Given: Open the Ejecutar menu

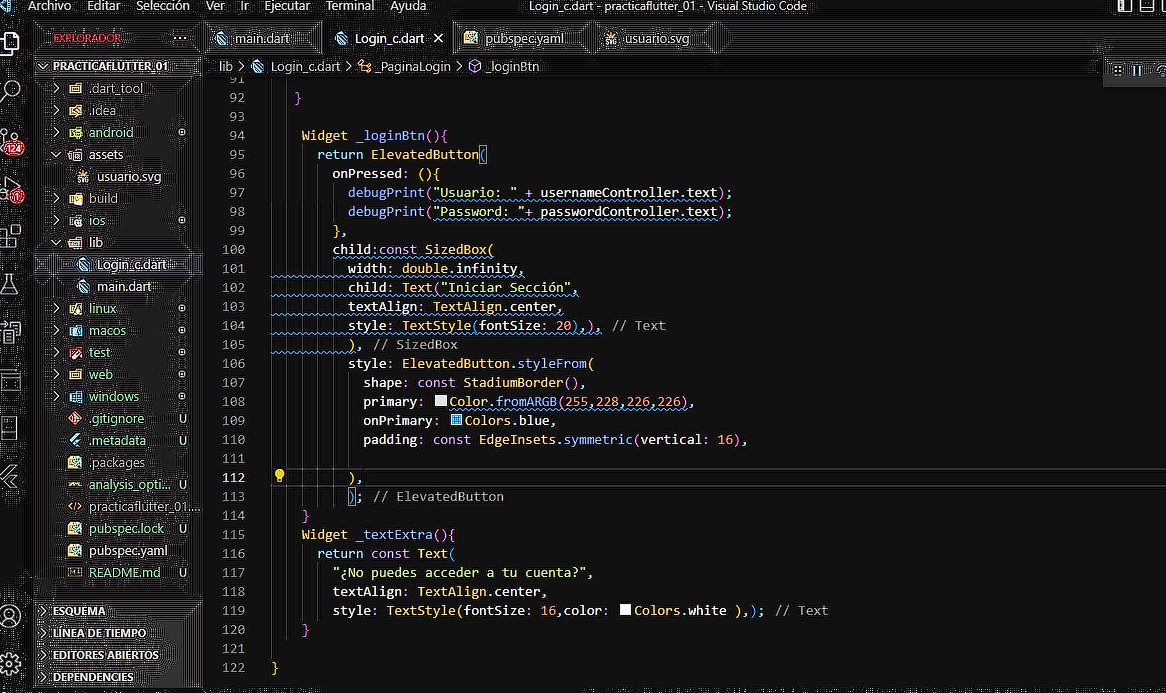Looking at the screenshot, I should pyautogui.click(x=287, y=6).
